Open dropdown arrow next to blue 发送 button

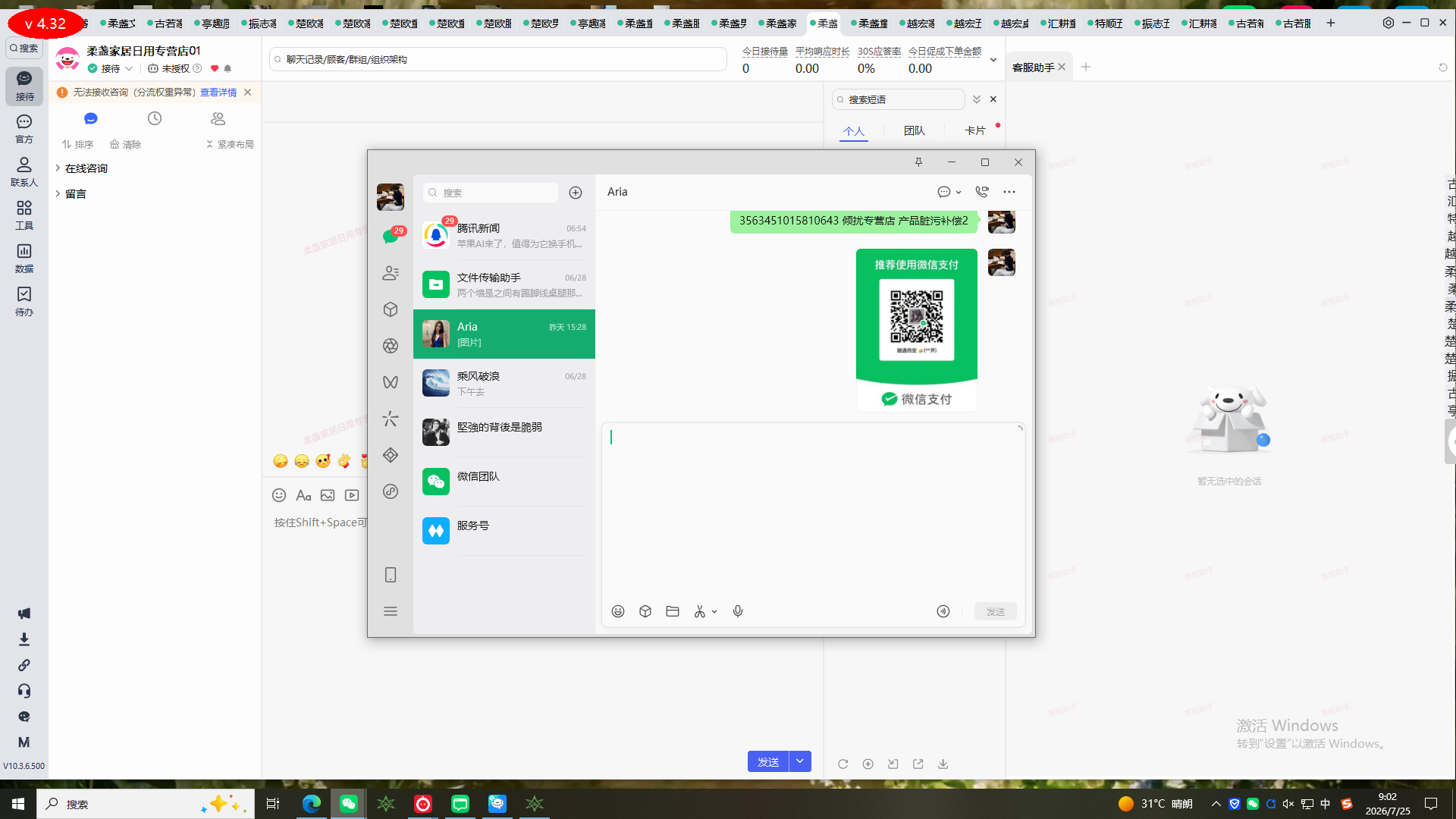coord(800,761)
